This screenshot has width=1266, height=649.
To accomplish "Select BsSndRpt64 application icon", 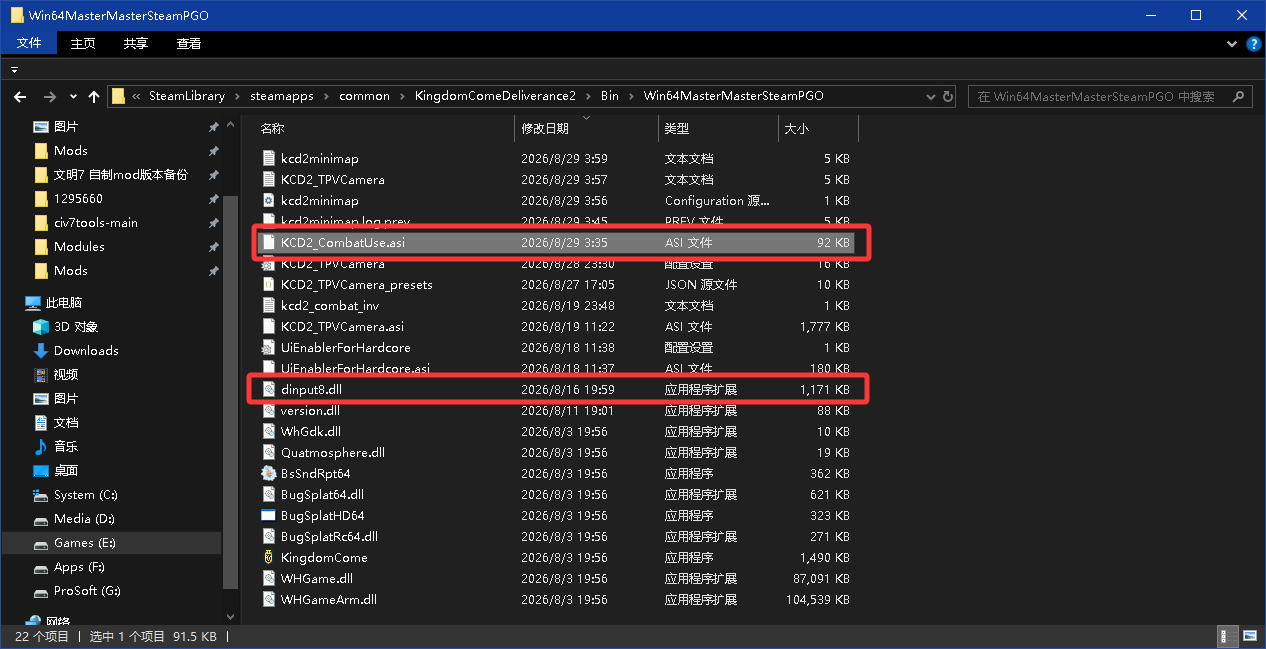I will [x=268, y=473].
